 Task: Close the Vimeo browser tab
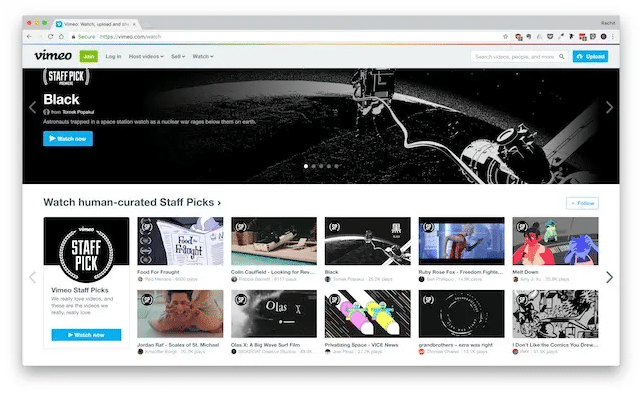pyautogui.click(x=134, y=24)
